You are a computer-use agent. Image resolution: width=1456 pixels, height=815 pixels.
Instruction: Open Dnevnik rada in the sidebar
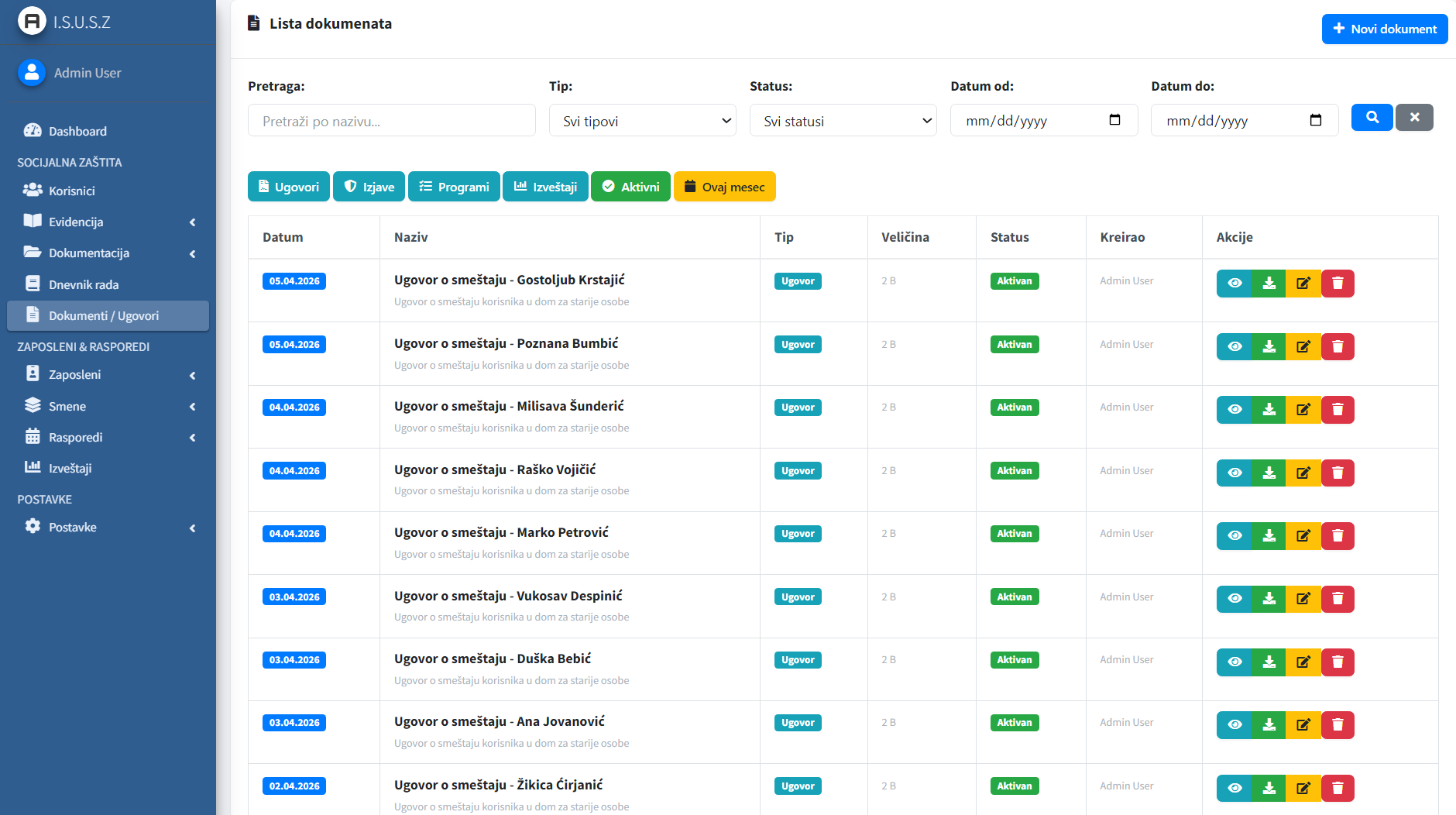coord(108,284)
